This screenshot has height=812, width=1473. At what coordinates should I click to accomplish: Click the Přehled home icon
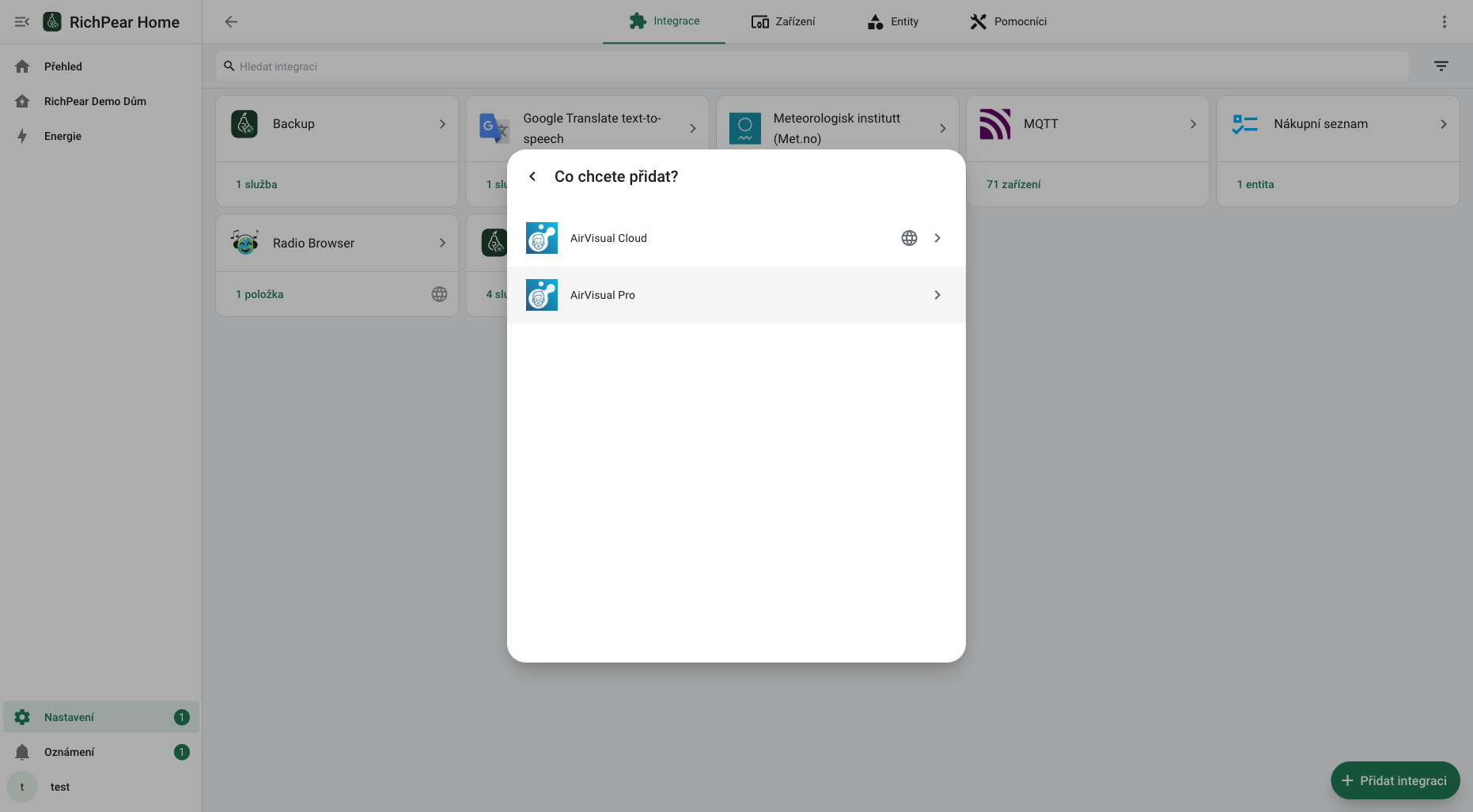[x=22, y=66]
